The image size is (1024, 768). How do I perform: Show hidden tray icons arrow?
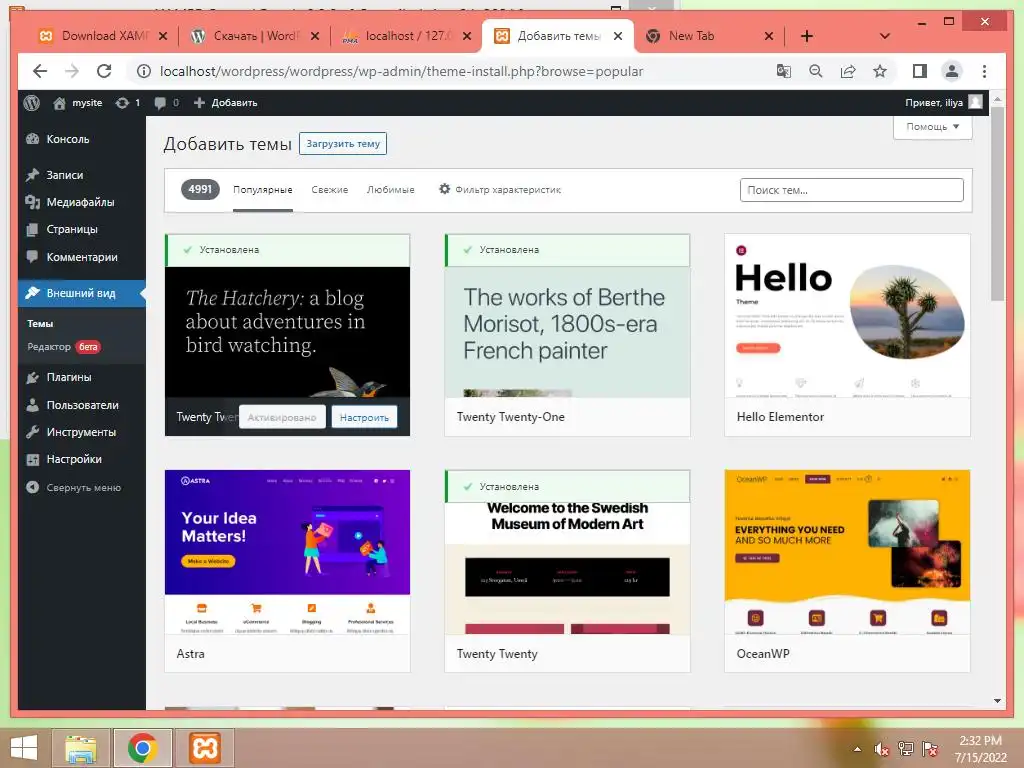click(857, 749)
